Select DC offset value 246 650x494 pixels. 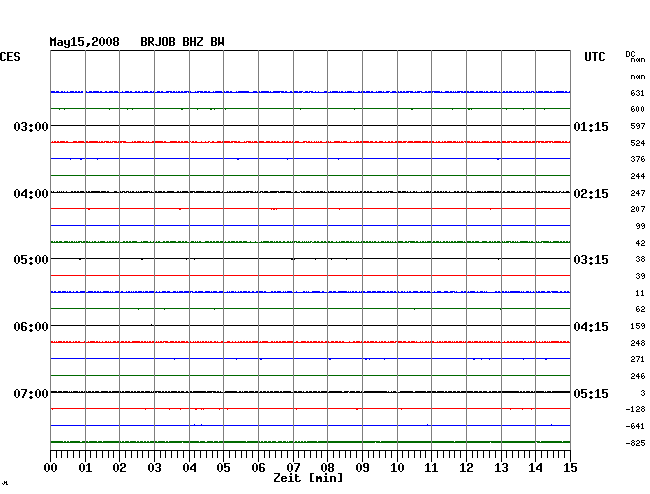point(638,376)
